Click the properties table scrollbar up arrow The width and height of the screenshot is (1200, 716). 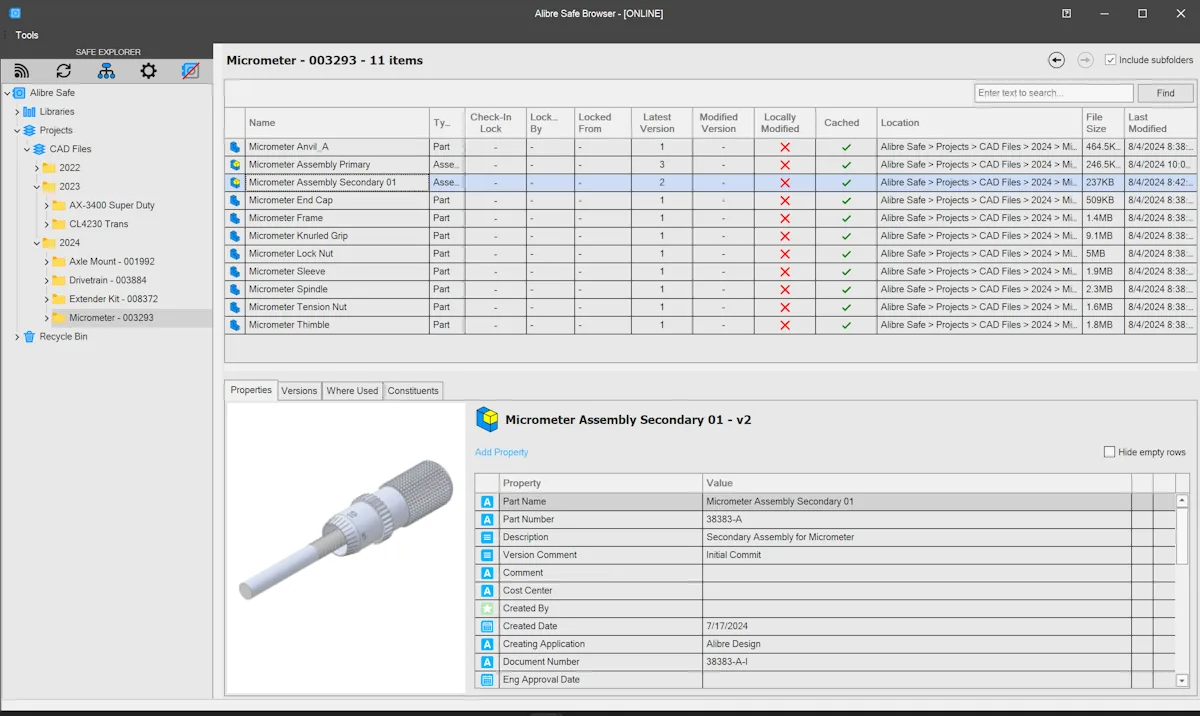tap(1183, 501)
